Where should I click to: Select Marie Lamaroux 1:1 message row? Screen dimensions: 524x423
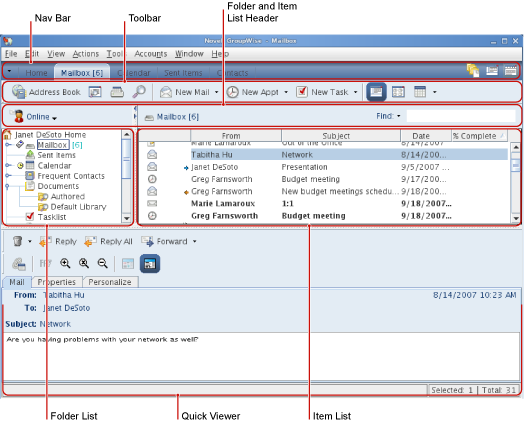coord(324,203)
